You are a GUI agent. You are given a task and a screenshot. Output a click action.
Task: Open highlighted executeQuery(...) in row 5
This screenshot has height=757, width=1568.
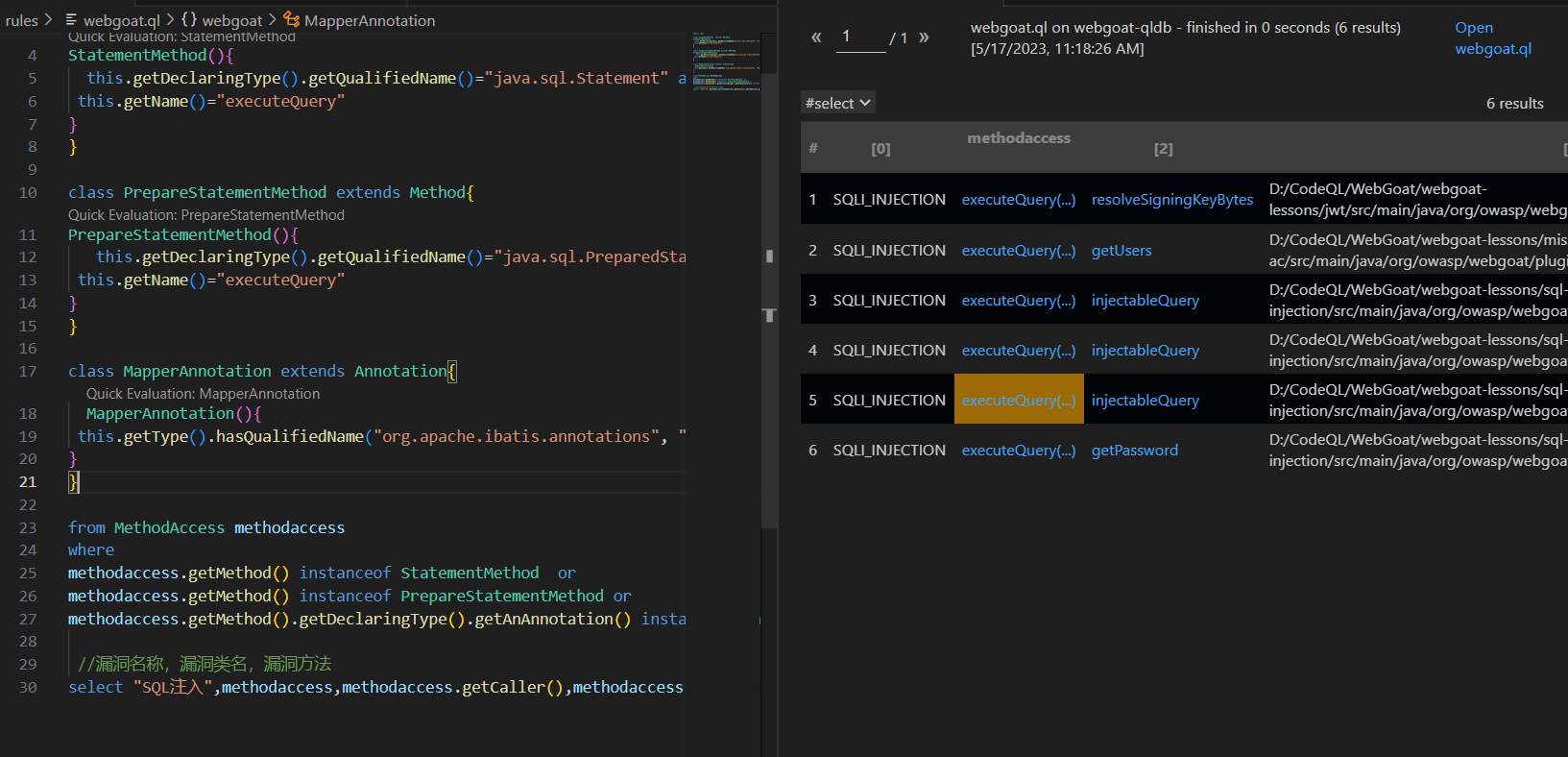(x=1019, y=401)
